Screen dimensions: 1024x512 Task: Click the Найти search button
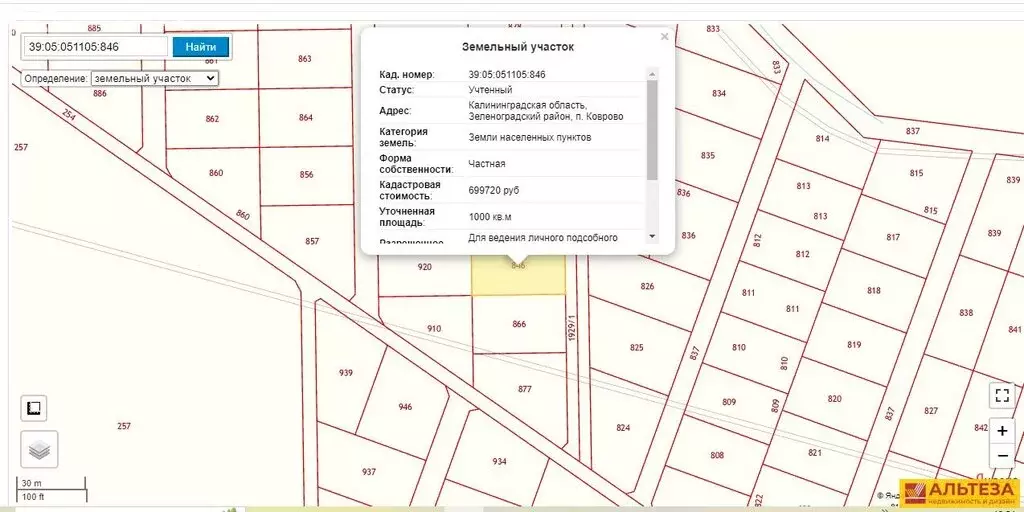[202, 46]
